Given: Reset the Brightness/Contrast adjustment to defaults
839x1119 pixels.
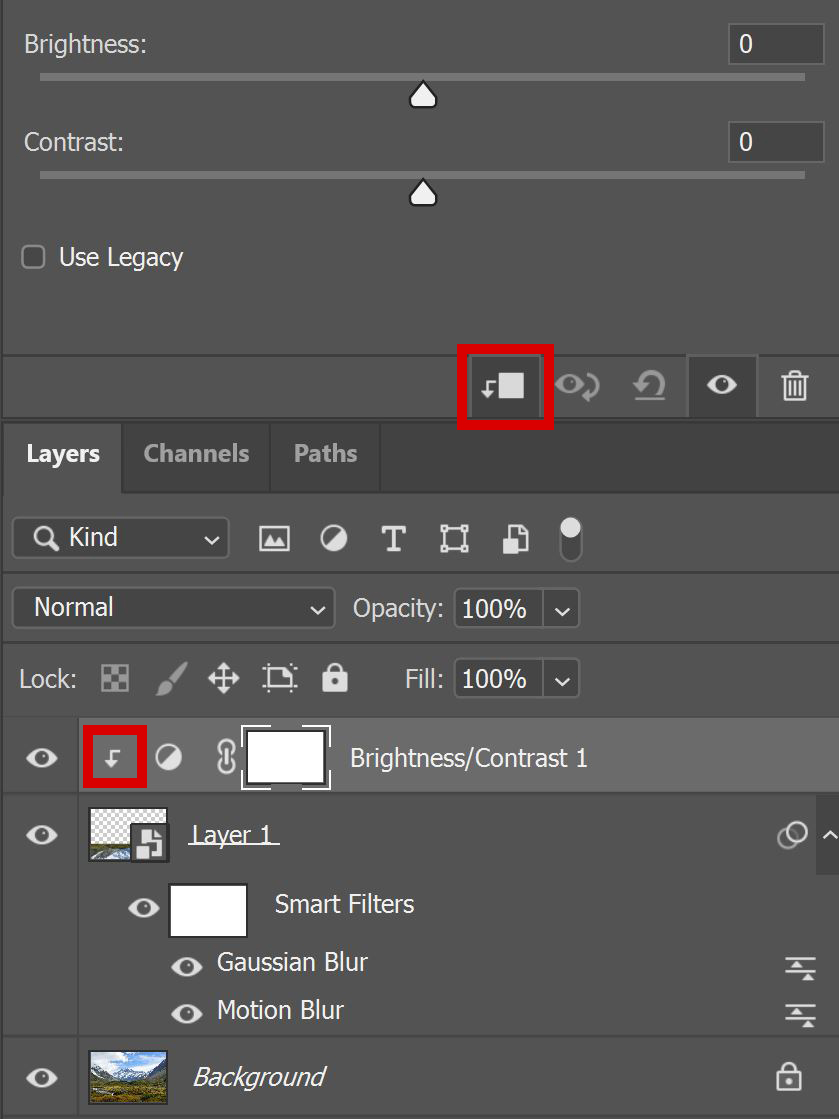Looking at the screenshot, I should (649, 386).
